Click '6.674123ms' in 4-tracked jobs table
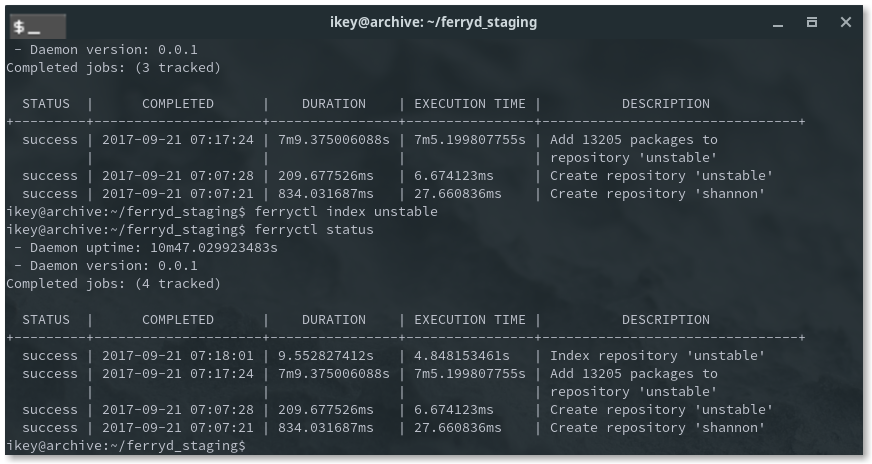The image size is (872, 464). click(454, 410)
